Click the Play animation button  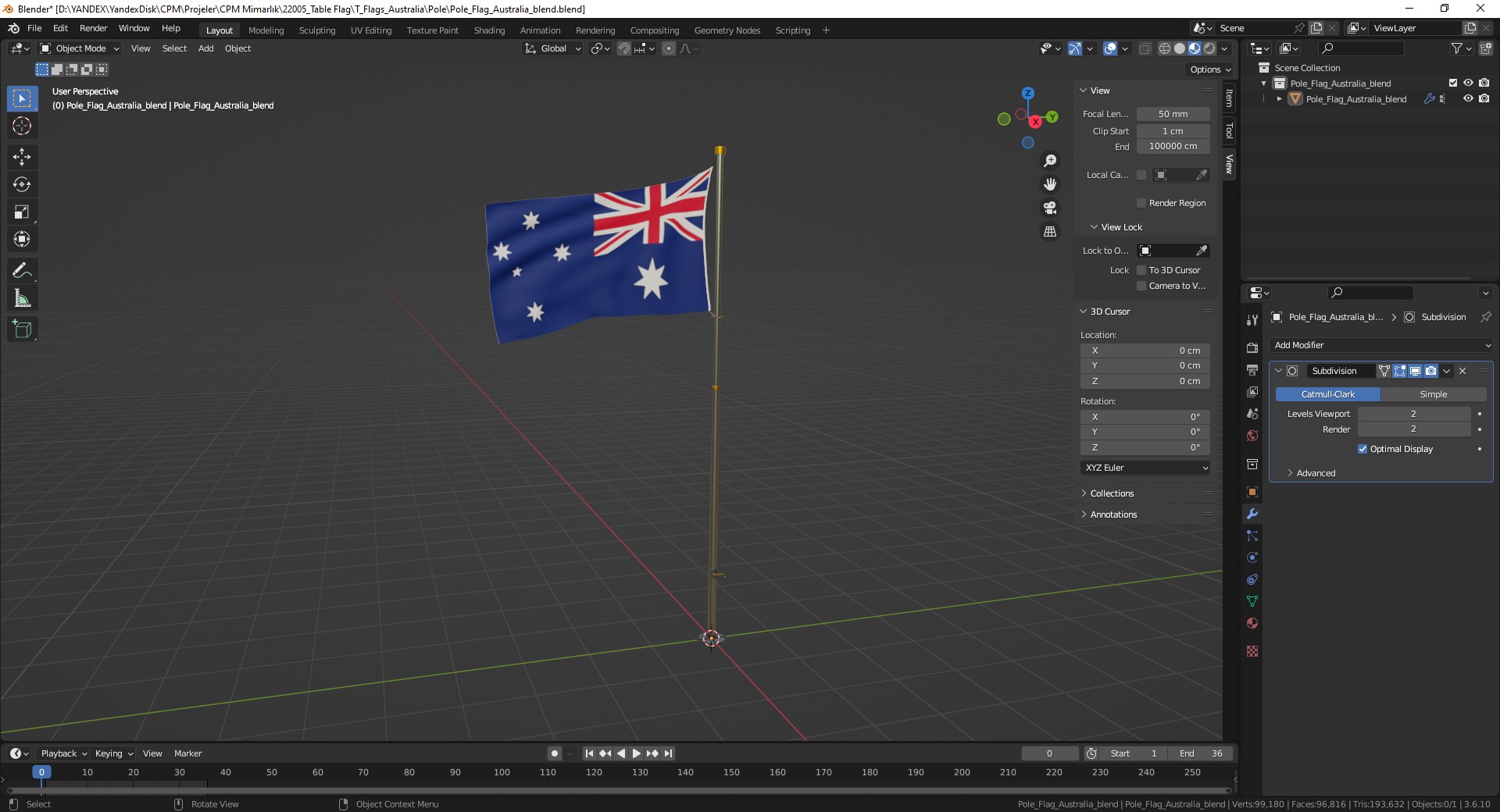(x=636, y=753)
